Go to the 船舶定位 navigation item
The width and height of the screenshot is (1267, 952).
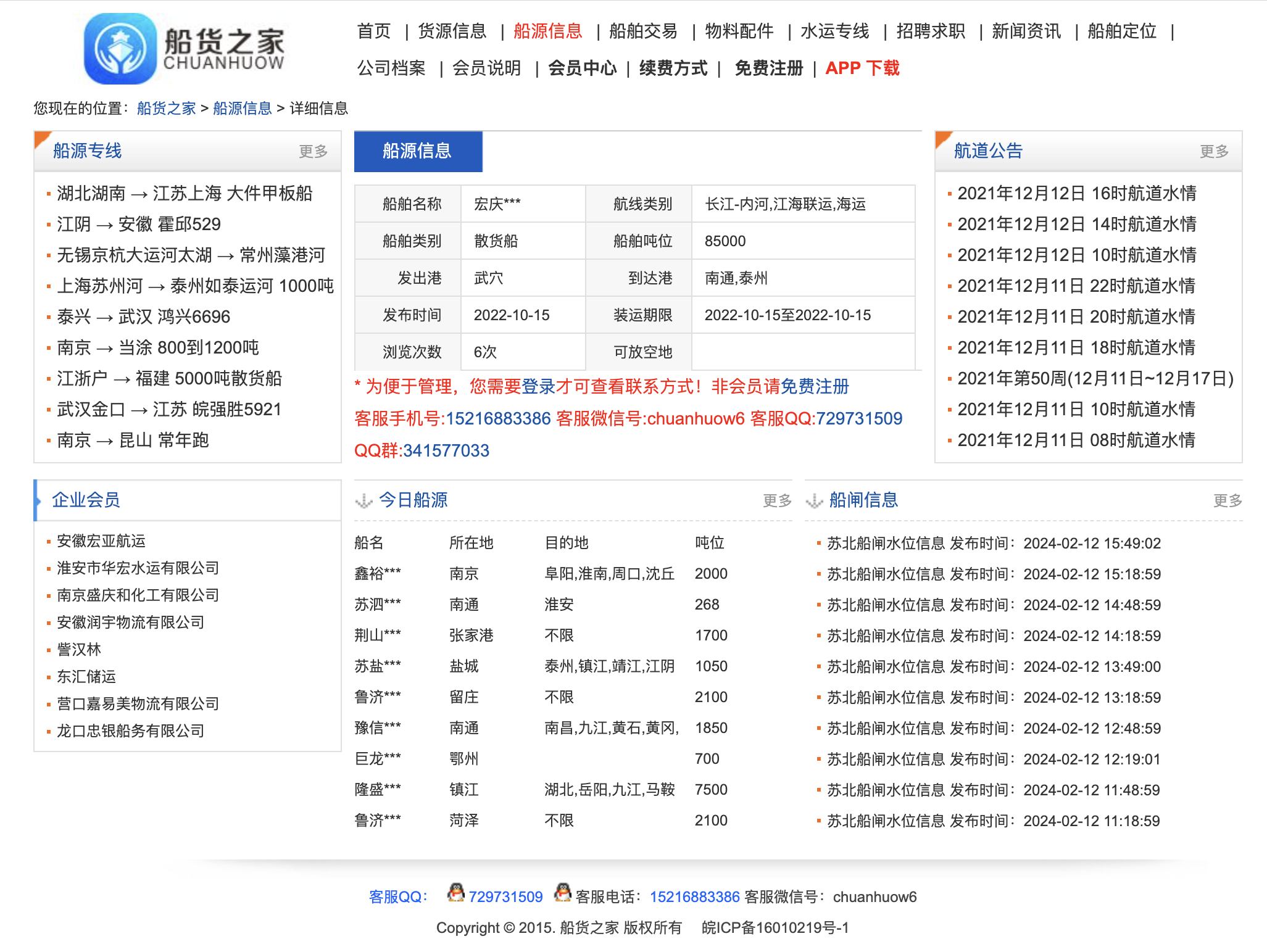(x=1121, y=31)
